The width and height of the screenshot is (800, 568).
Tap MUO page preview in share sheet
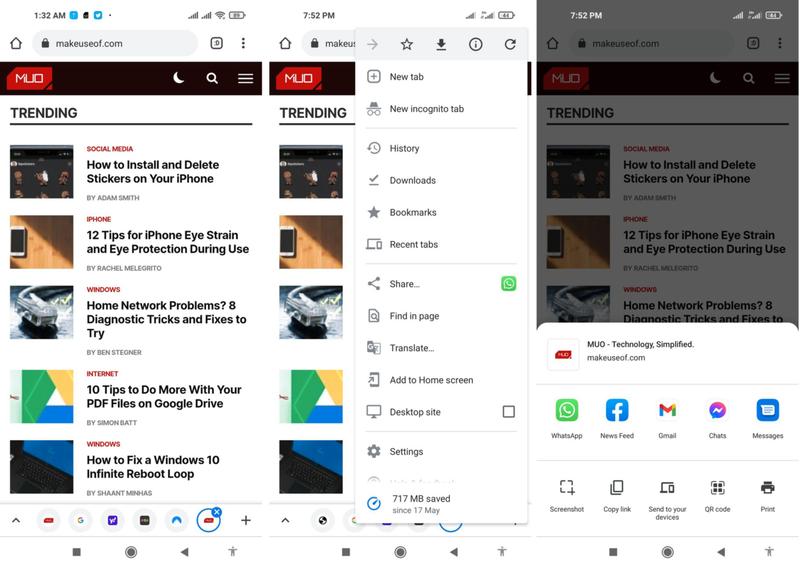point(667,354)
